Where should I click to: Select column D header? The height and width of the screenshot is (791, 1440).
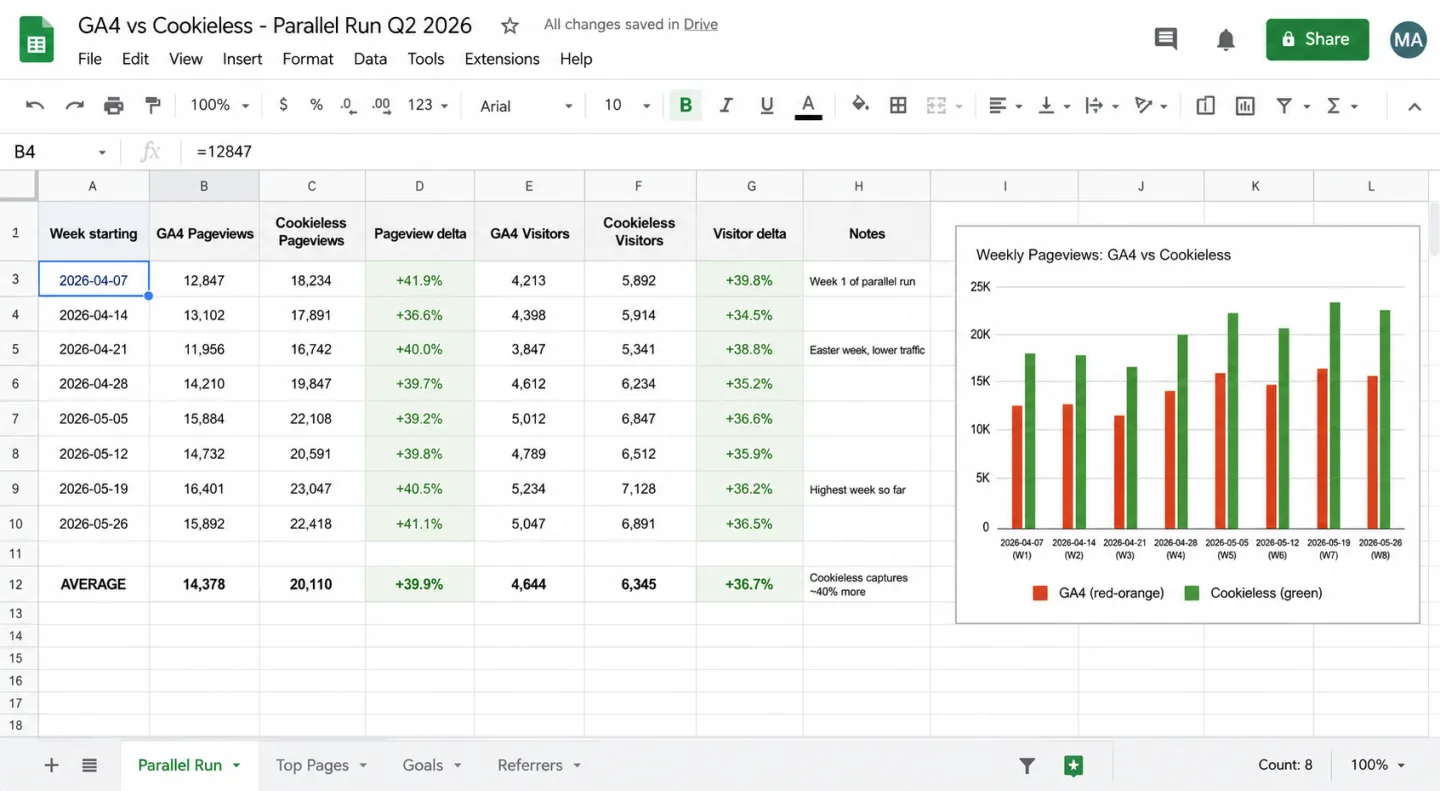[420, 186]
